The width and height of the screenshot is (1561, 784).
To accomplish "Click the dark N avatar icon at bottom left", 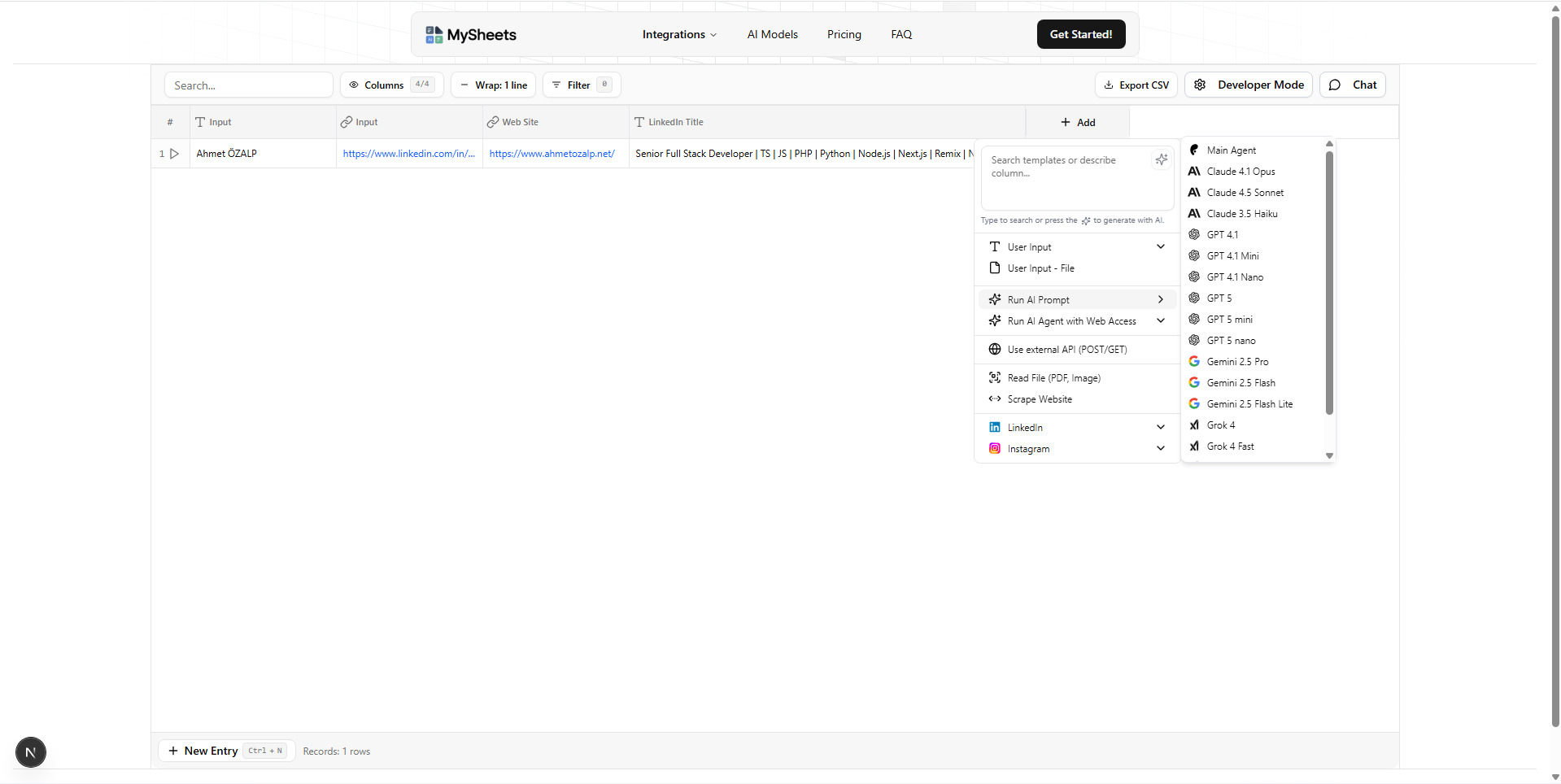I will pyautogui.click(x=31, y=752).
